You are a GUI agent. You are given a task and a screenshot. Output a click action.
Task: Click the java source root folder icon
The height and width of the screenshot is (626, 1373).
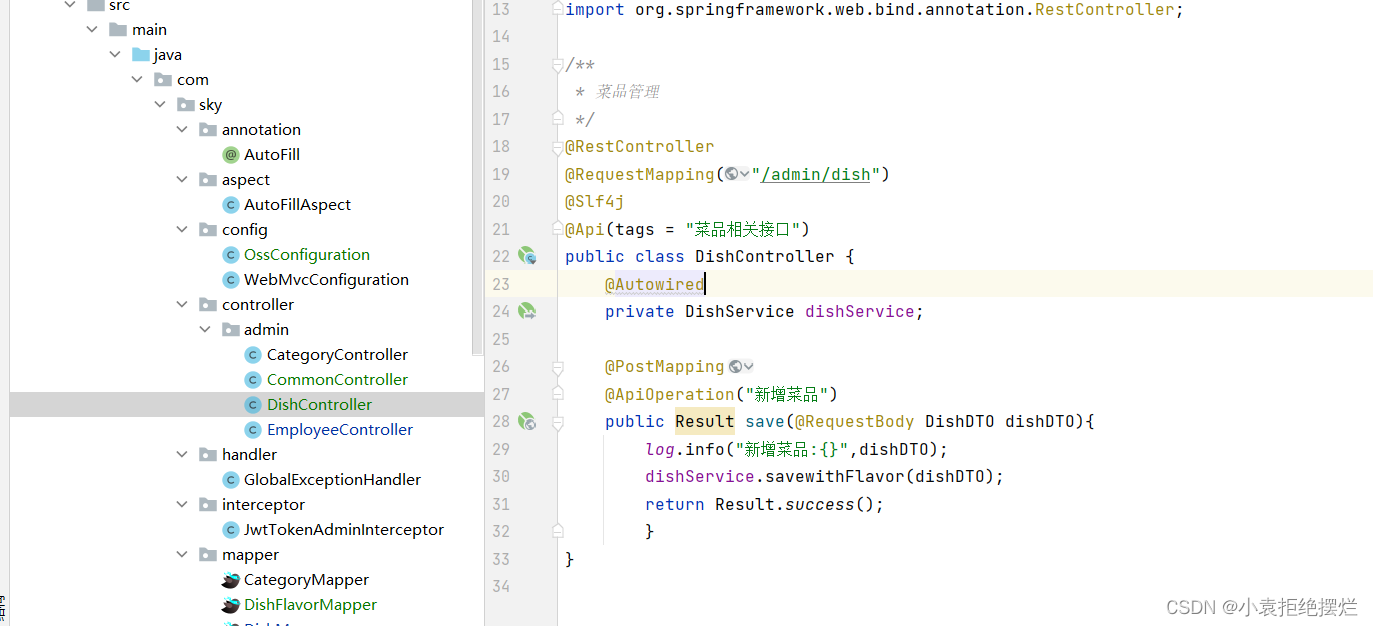(140, 55)
